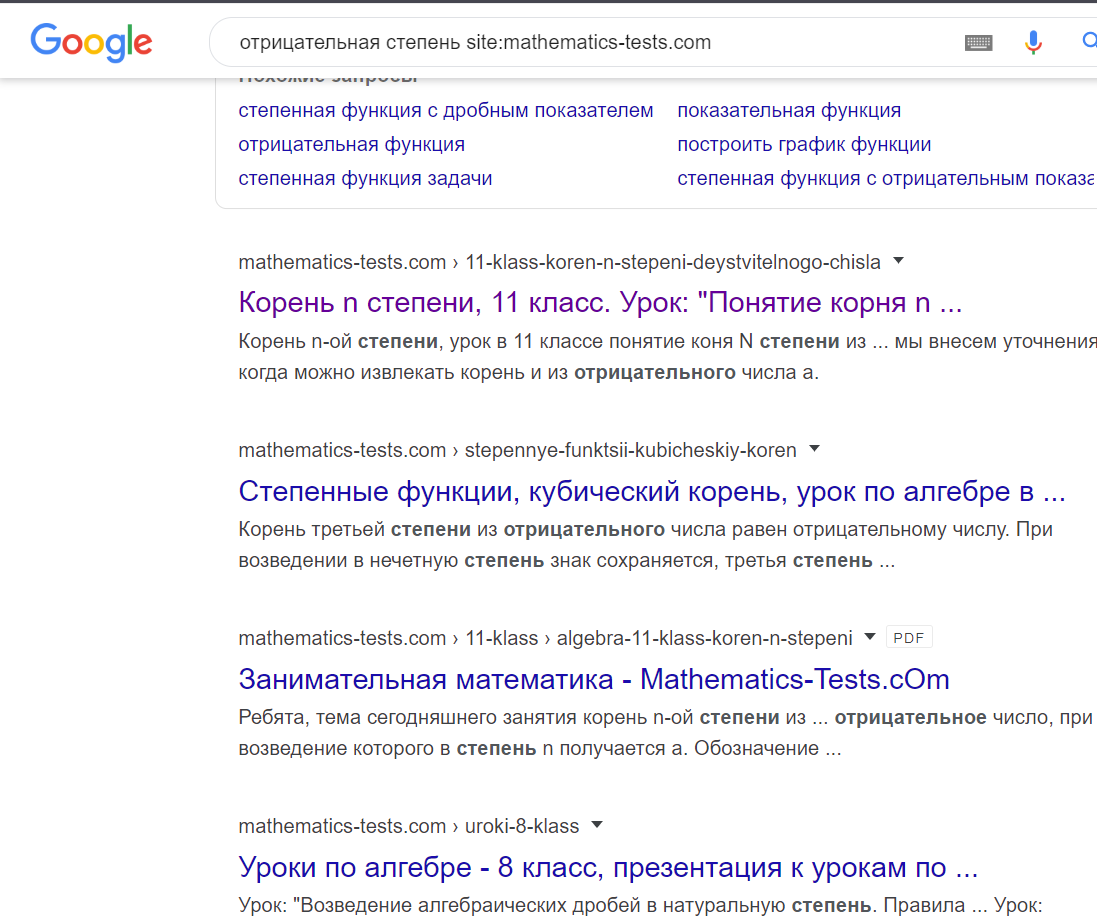The image size is (1097, 924).
Task: Click URL breadcrumb 'algebra-11-klass-koren-n-stepeni'
Action: coord(705,639)
